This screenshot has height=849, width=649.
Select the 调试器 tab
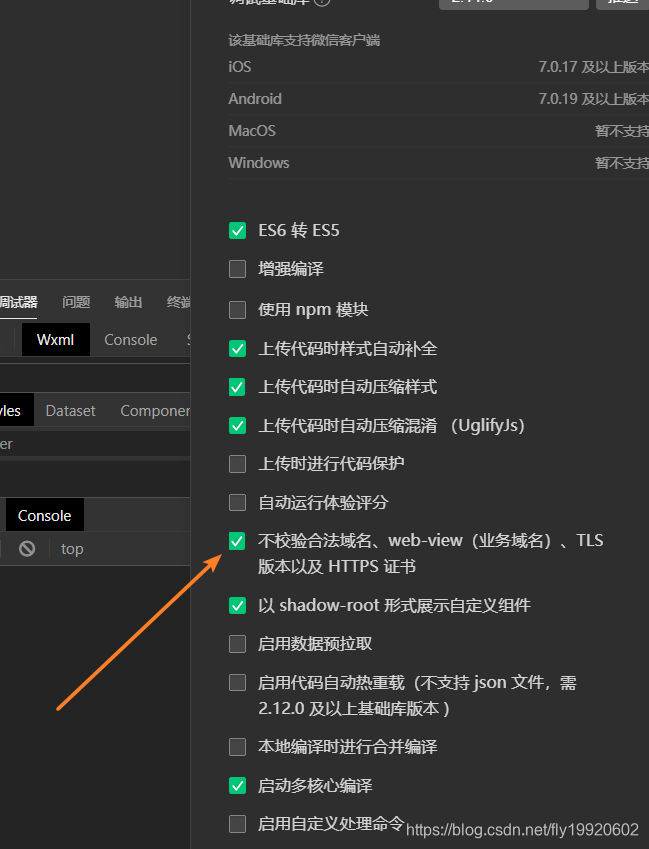pos(18,302)
